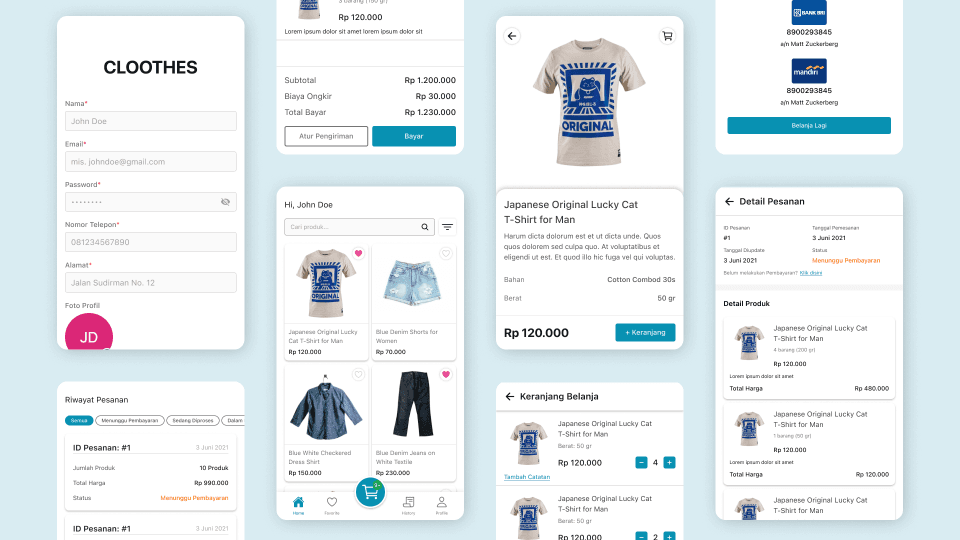Screen dimensions: 960x540
Task: Increase quantity with plus next to 4
Action: pos(669,463)
